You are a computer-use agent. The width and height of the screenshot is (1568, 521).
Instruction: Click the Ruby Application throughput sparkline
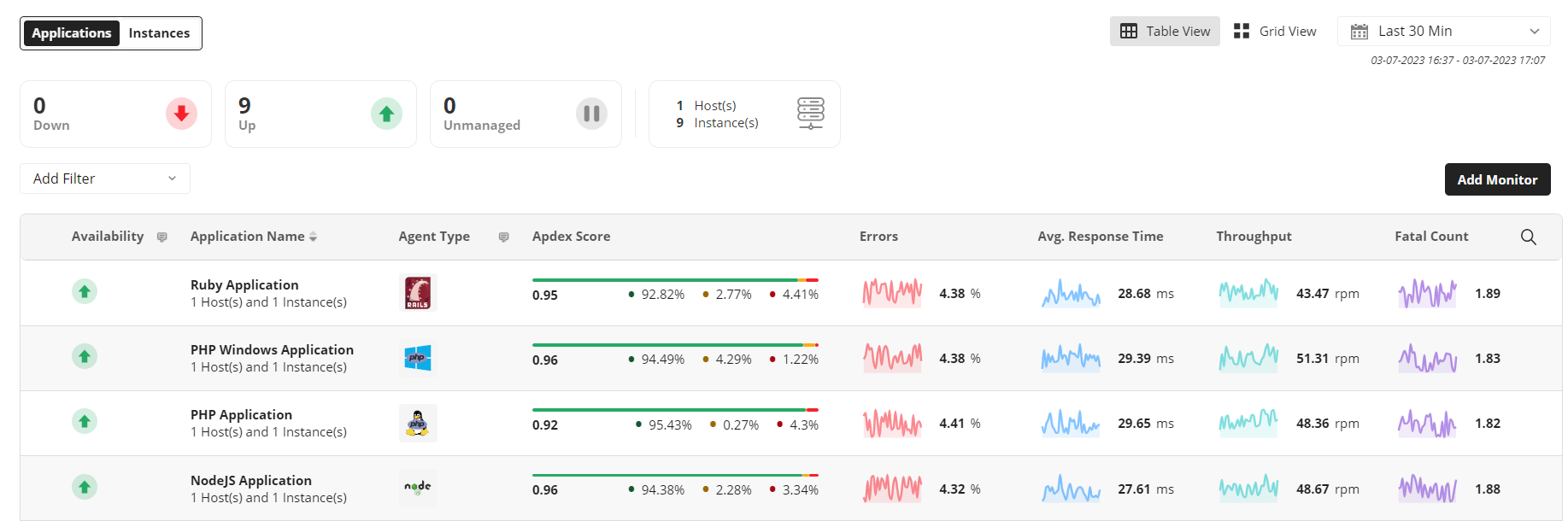[x=1248, y=293]
